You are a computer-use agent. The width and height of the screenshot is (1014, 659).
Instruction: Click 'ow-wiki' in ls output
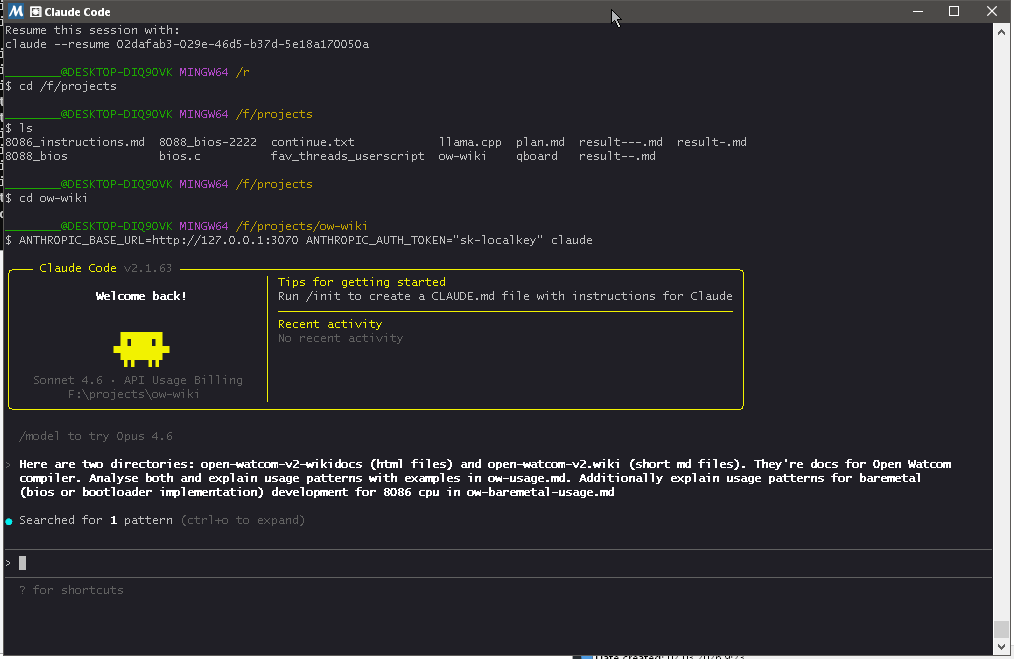(462, 157)
